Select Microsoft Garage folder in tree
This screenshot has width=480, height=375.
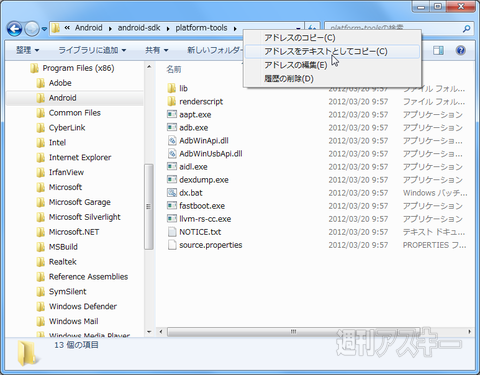point(80,202)
